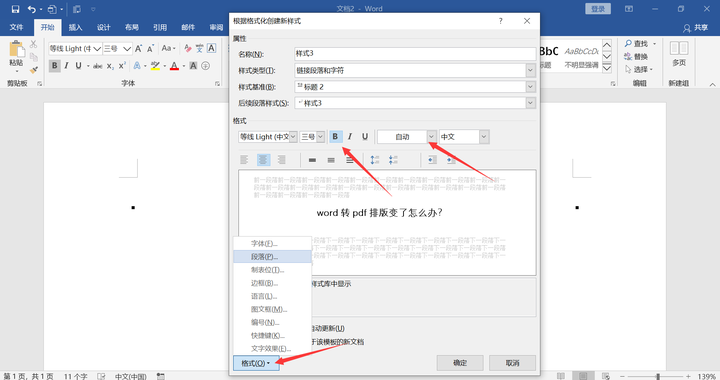Open the 插入 ribbon tab
Screen dimensions: 720x380
(x=75, y=28)
